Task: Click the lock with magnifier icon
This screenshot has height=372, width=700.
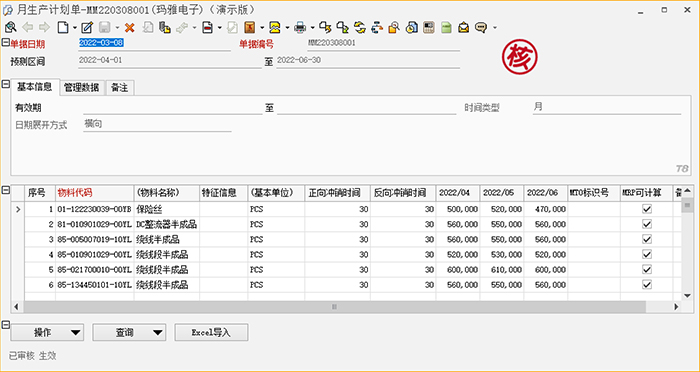Action: (x=394, y=28)
